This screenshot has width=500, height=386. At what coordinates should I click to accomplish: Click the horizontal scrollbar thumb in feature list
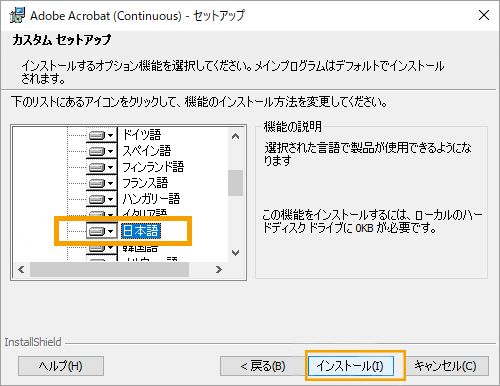pyautogui.click(x=109, y=269)
